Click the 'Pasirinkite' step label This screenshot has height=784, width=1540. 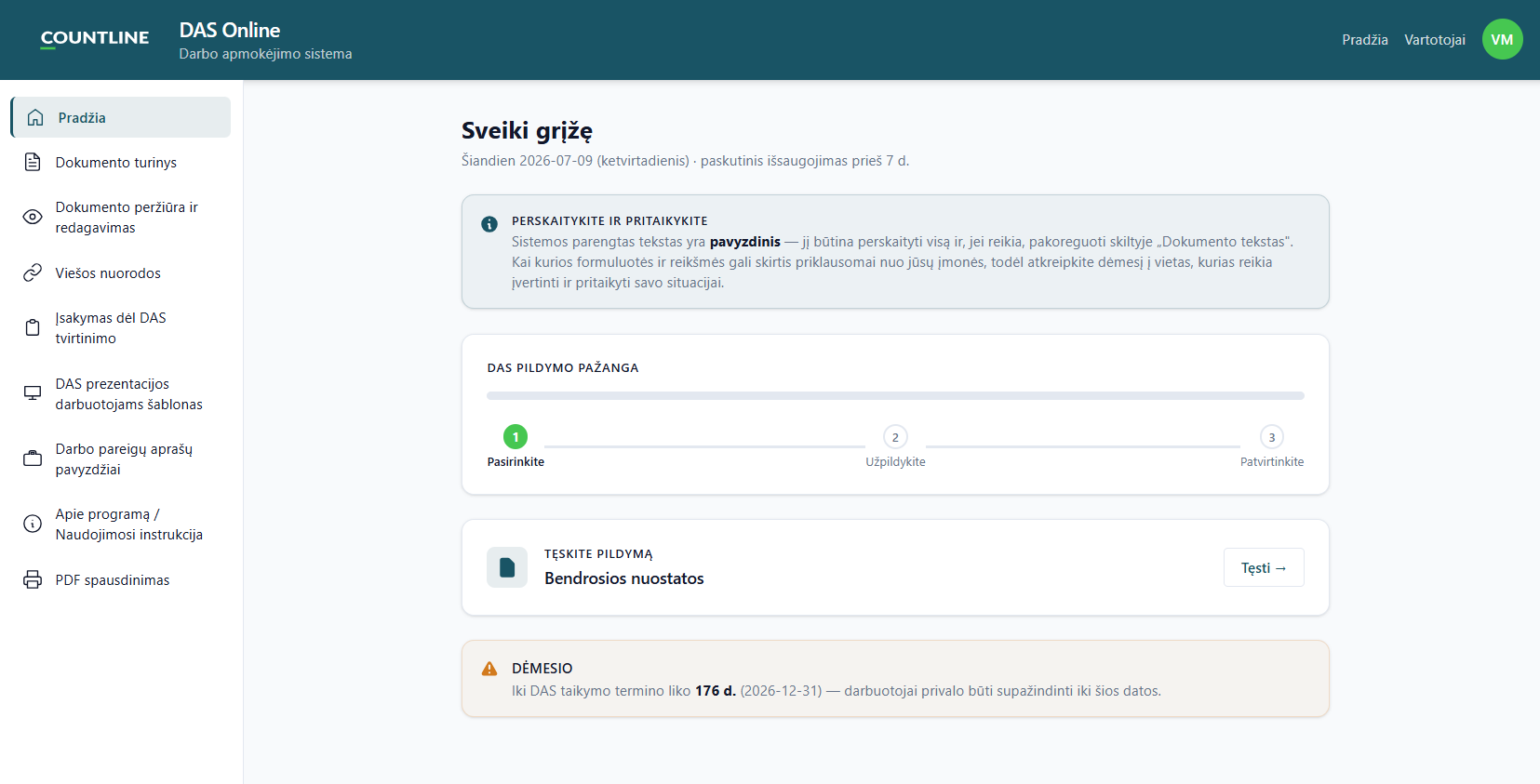click(516, 461)
